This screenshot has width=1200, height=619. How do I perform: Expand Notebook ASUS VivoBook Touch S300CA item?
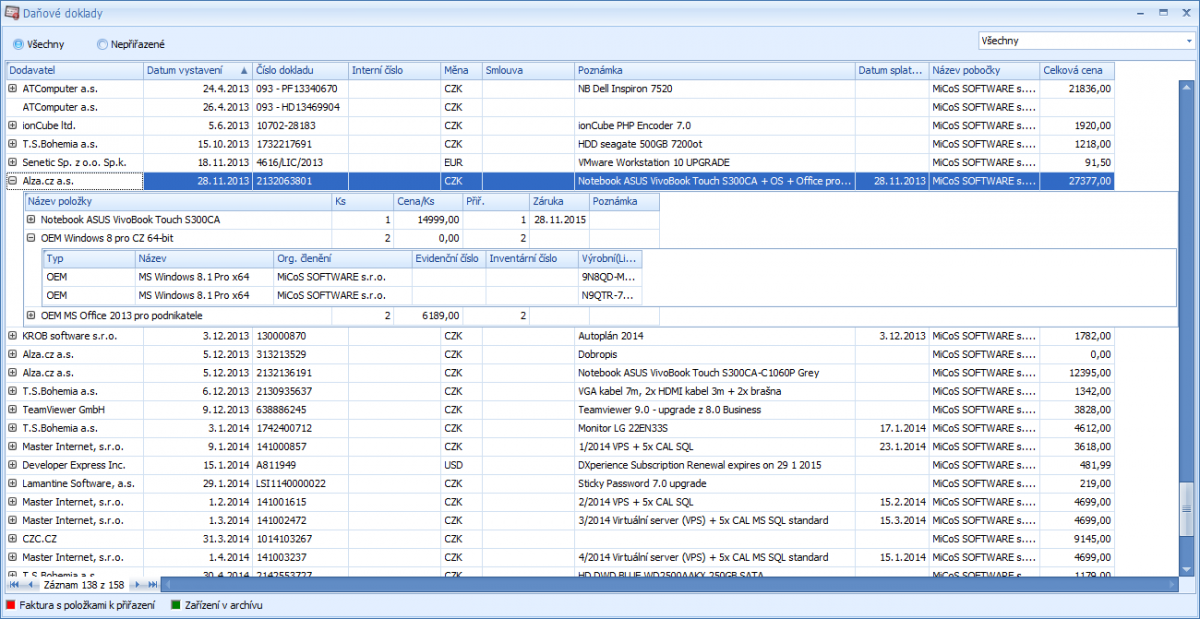coord(31,219)
